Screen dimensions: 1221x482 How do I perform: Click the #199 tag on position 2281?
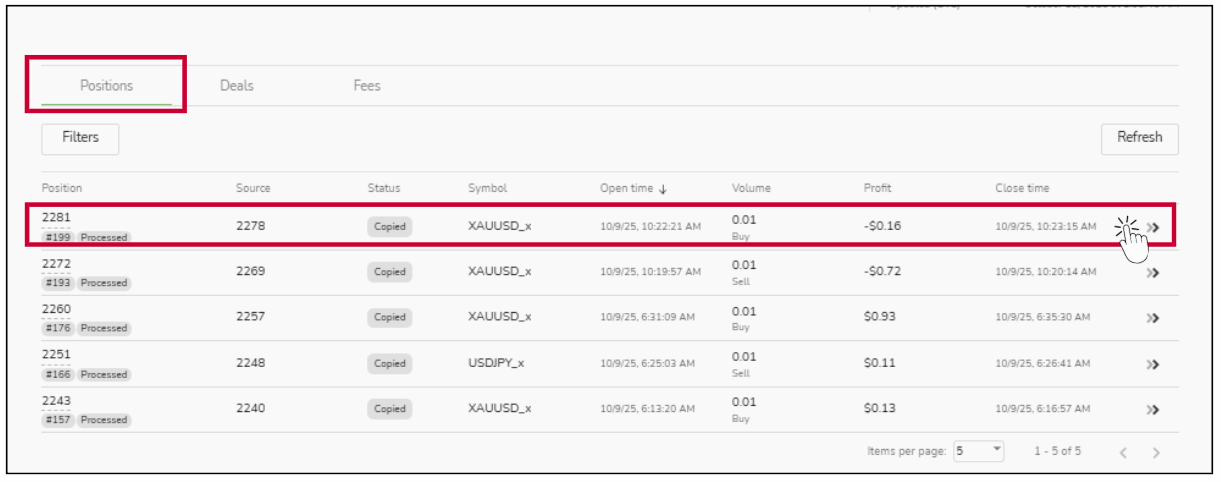coord(56,238)
